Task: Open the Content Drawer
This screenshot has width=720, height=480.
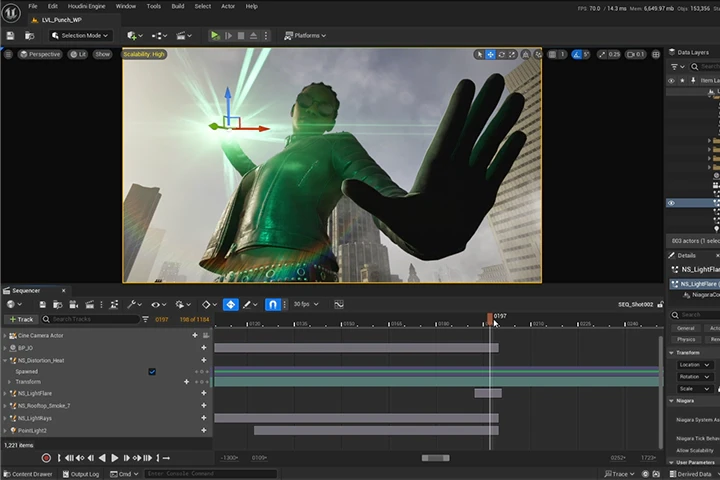Action: point(28,474)
